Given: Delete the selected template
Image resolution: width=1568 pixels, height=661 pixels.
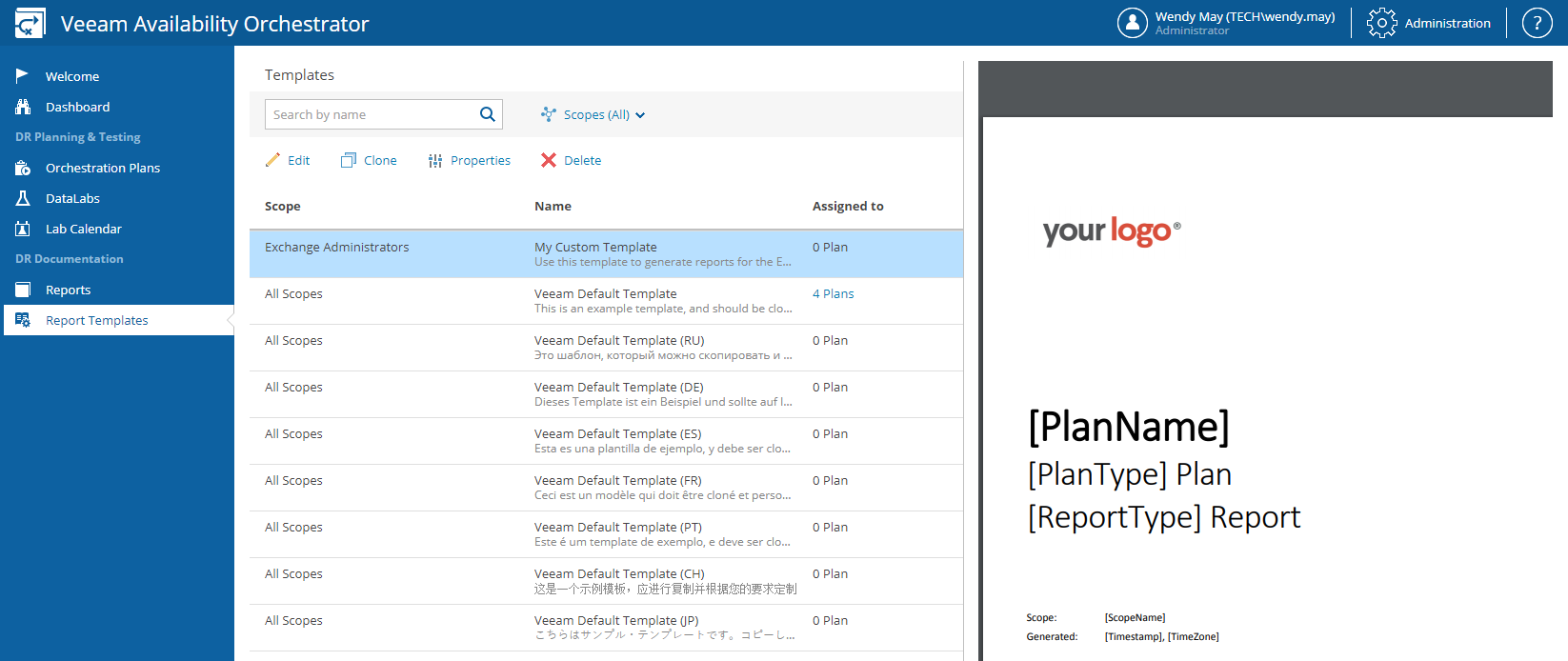Looking at the screenshot, I should pos(571,160).
